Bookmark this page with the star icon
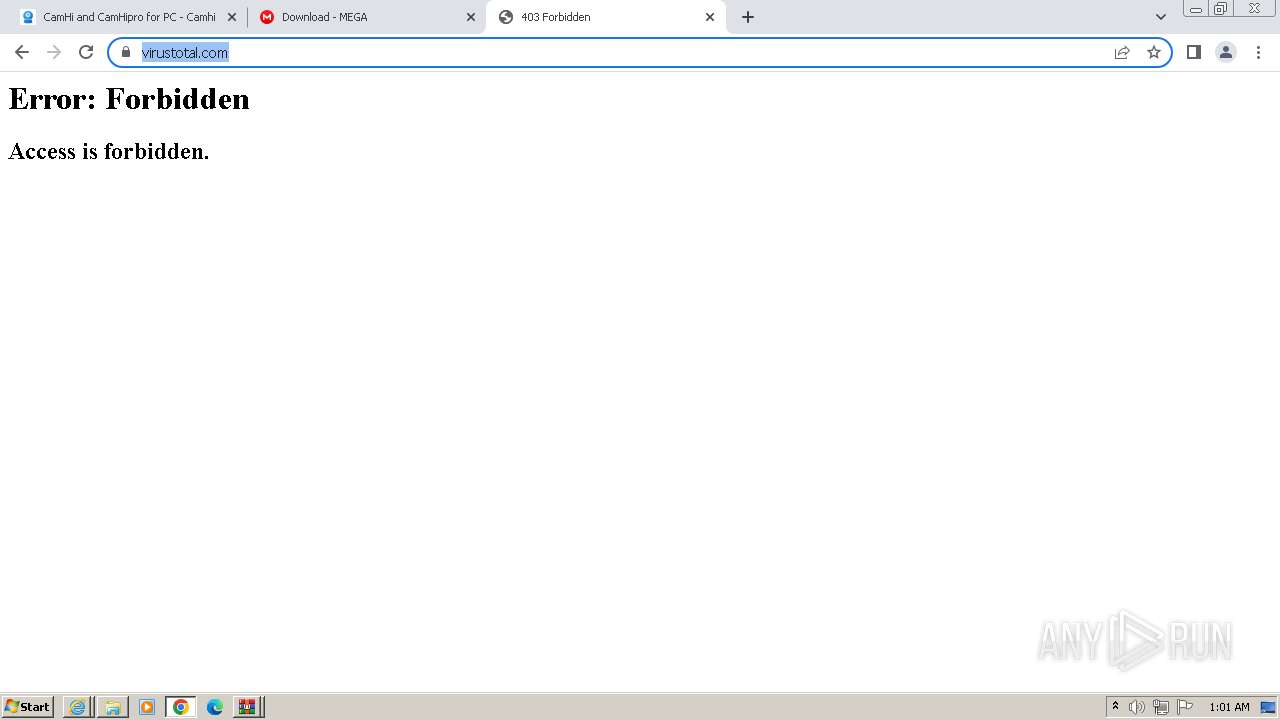This screenshot has height=720, width=1280. [x=1154, y=52]
